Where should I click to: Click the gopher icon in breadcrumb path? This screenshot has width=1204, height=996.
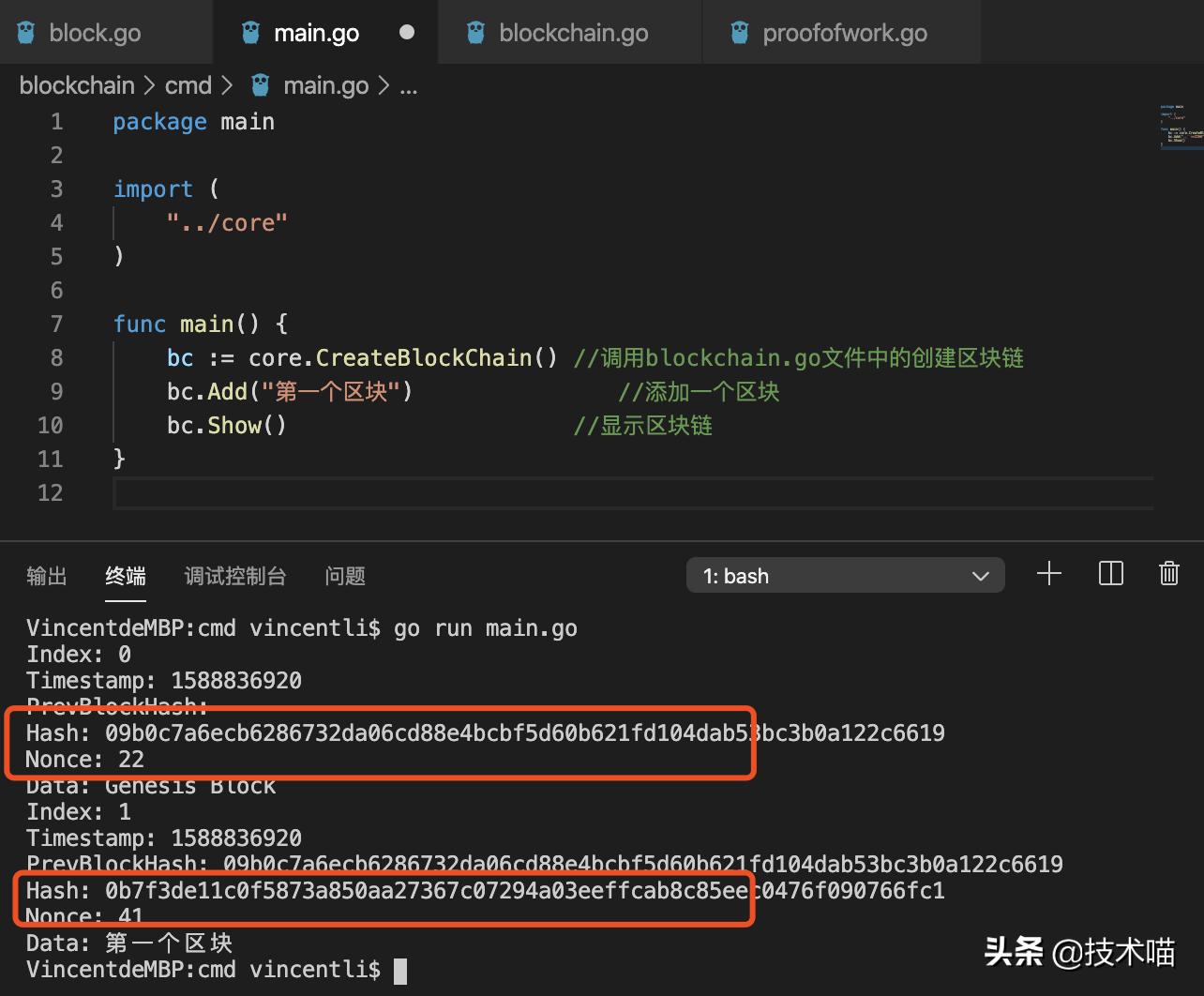click(261, 86)
